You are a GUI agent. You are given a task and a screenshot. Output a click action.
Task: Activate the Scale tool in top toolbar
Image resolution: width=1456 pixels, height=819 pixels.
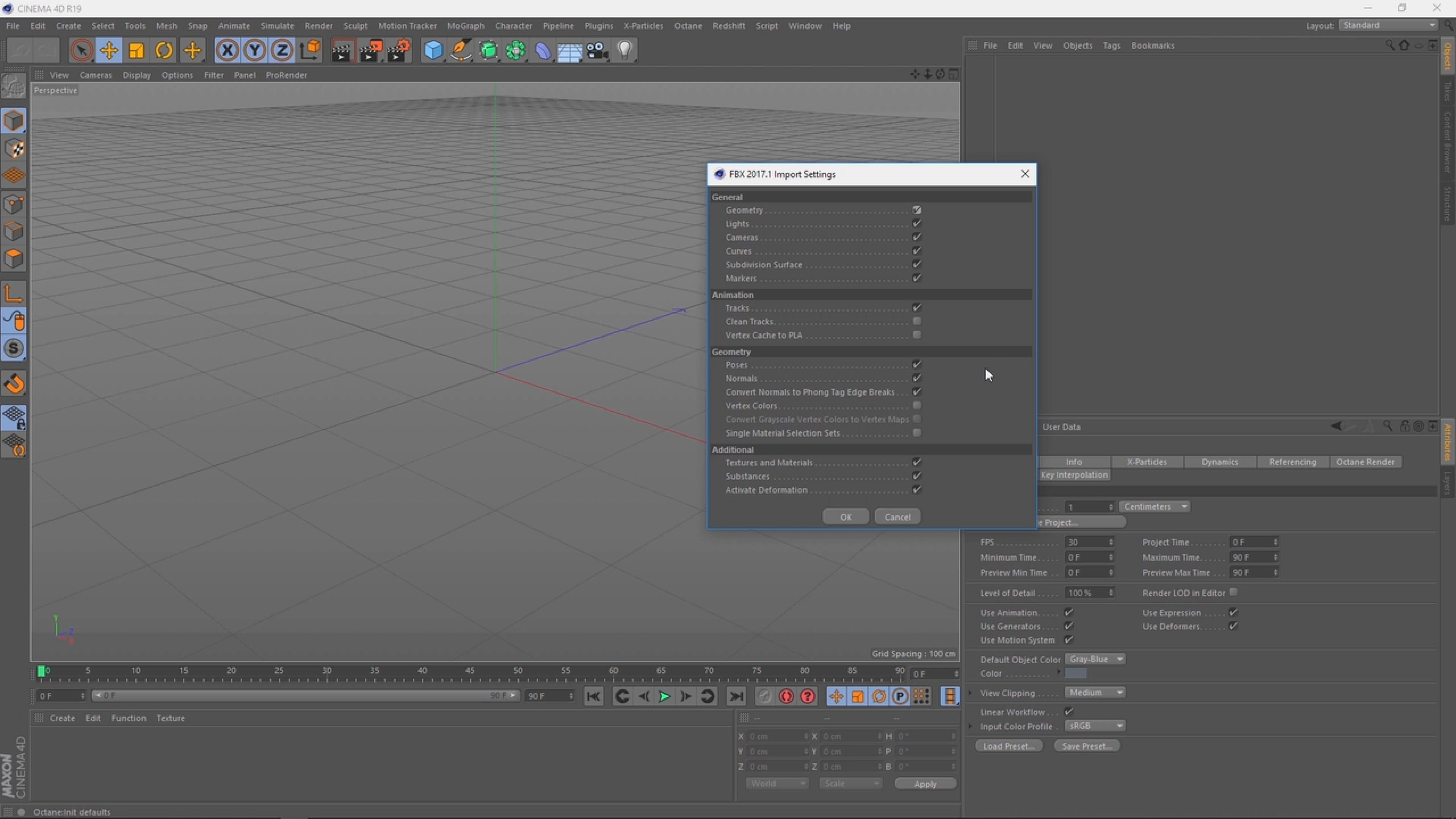(136, 51)
